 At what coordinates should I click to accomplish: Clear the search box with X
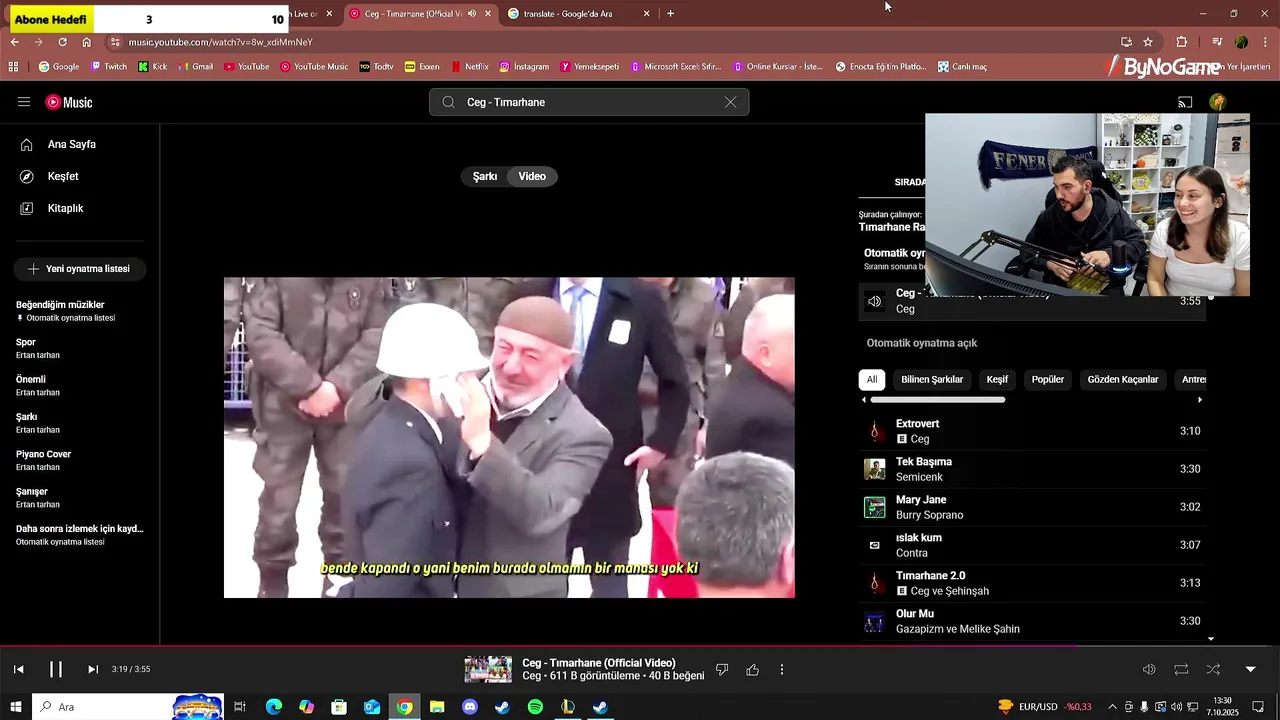[730, 102]
